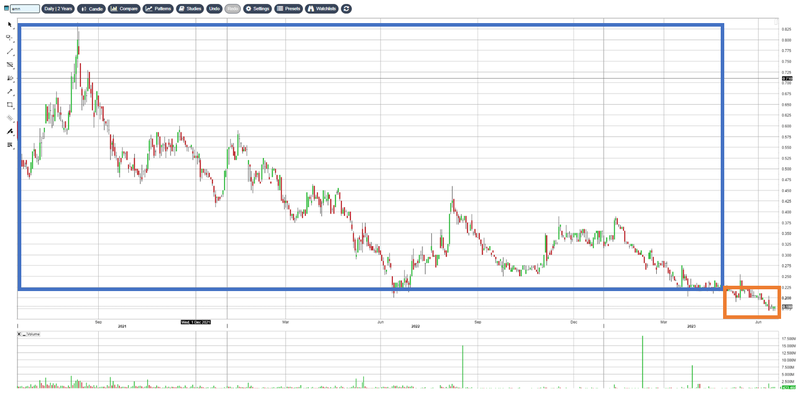This screenshot has height=394, width=800.
Task: Select the parallel channel lines tool
Action: (x=10, y=65)
